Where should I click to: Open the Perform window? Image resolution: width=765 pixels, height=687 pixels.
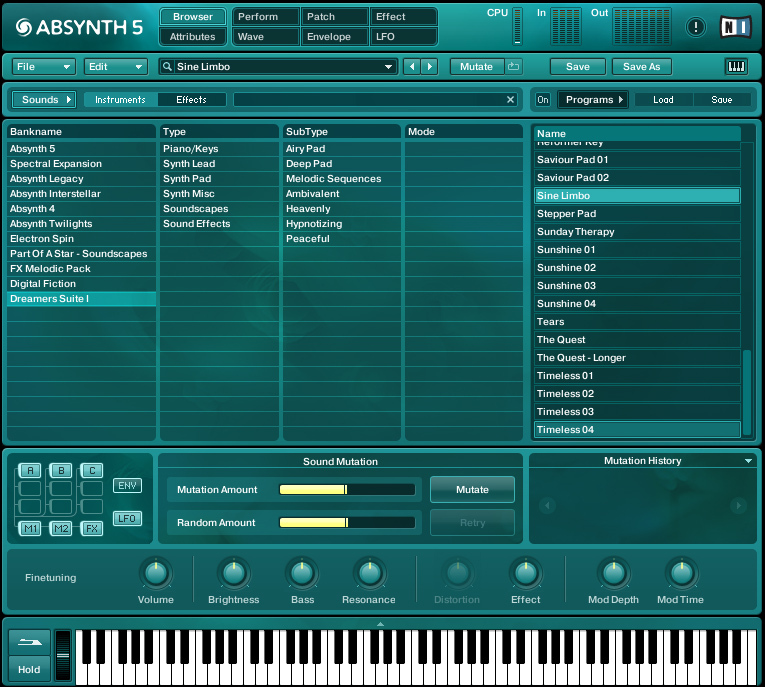266,17
